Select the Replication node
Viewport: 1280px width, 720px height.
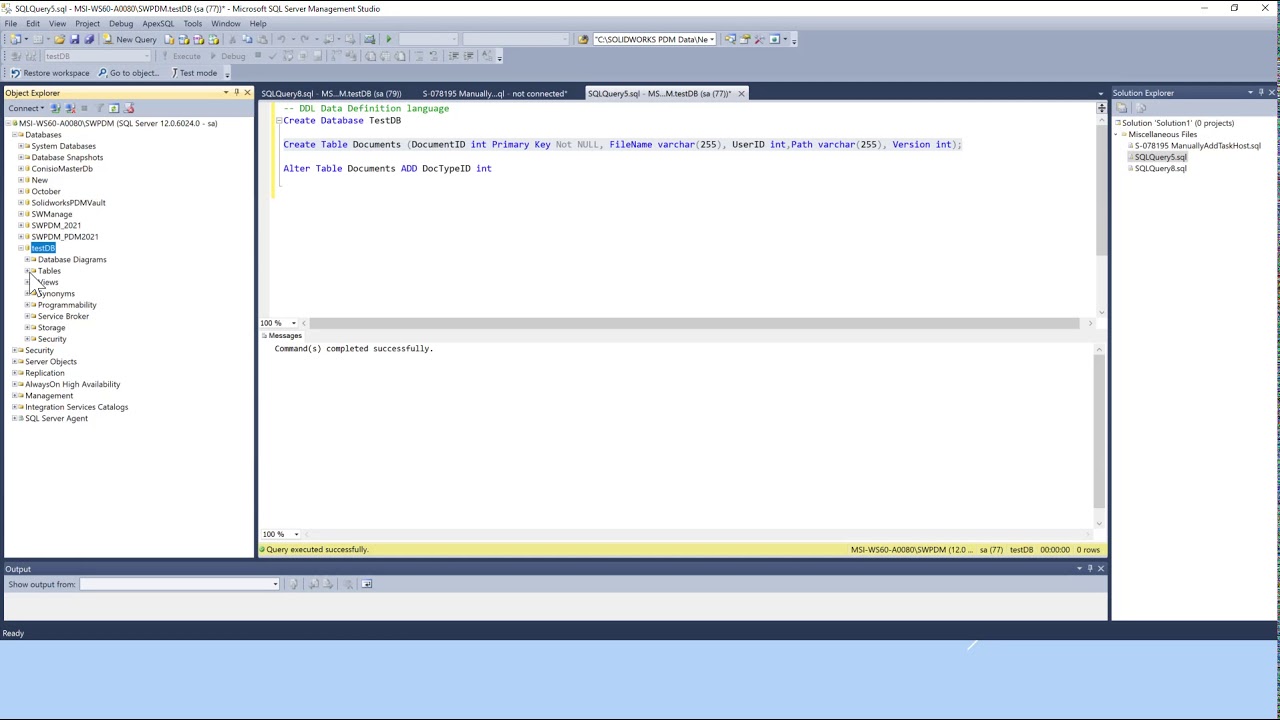click(x=44, y=373)
